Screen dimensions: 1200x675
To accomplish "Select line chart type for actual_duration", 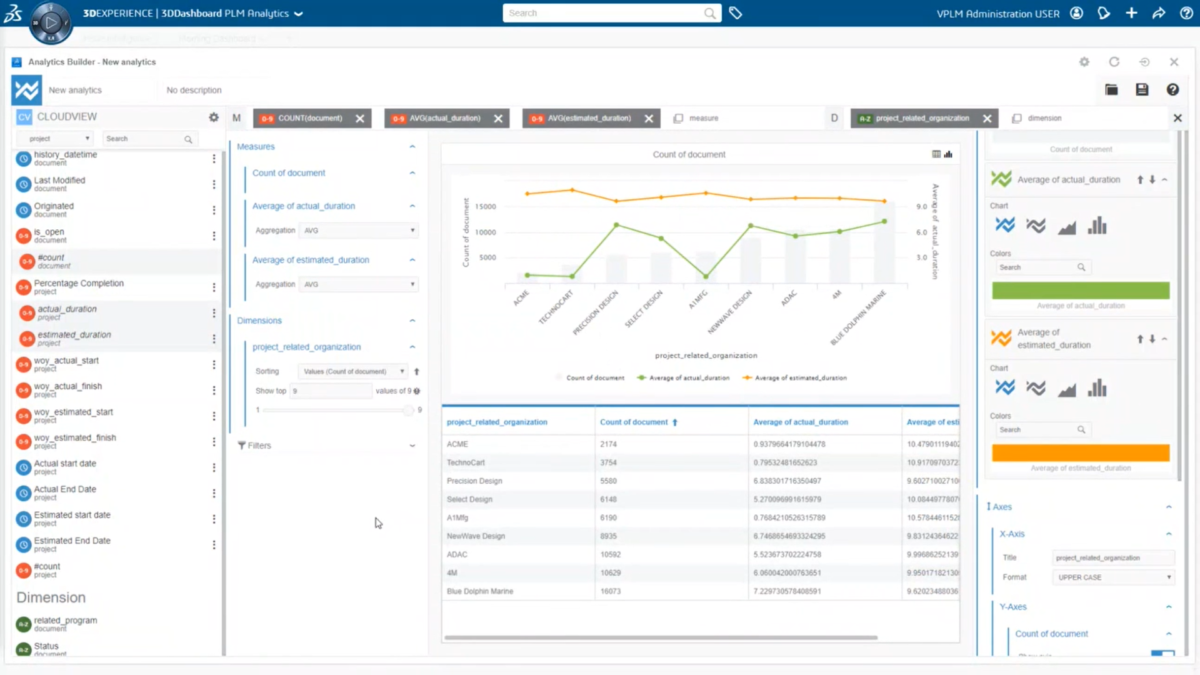I will [1005, 225].
